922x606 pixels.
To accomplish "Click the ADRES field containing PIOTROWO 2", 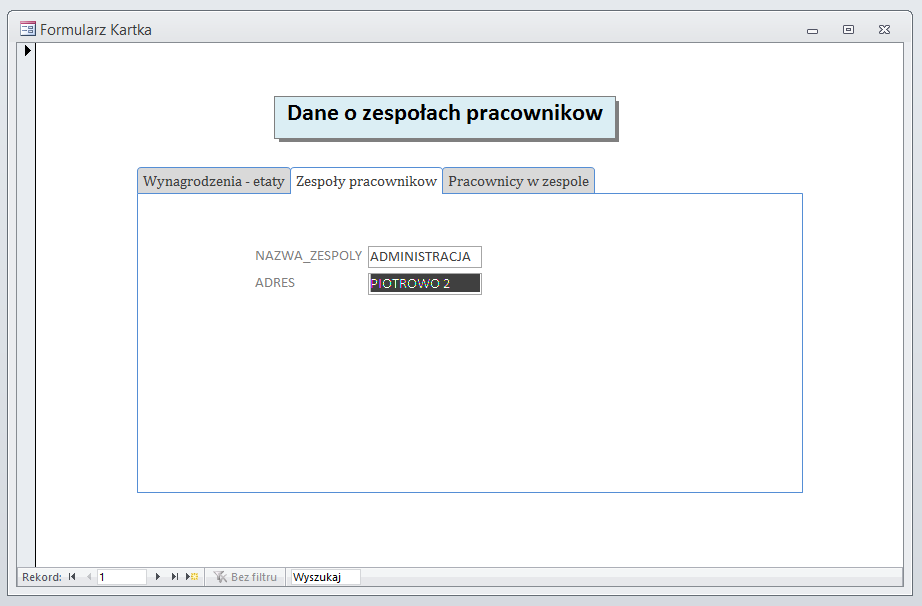I will coord(424,284).
